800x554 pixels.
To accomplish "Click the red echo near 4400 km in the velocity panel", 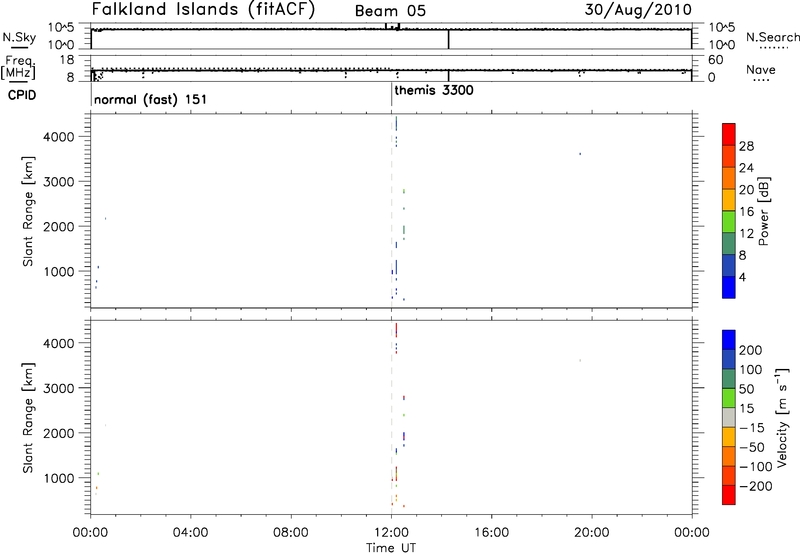I will [x=396, y=330].
